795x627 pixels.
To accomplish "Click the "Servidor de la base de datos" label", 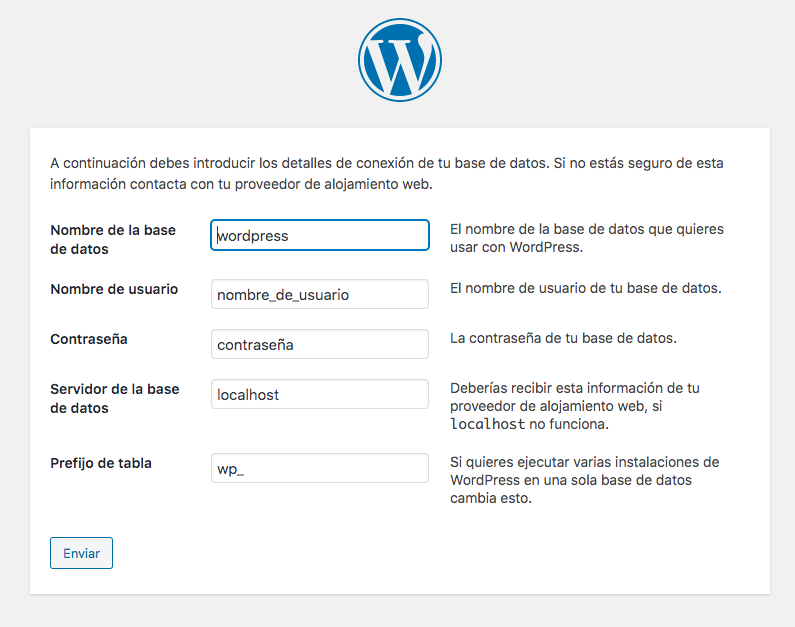I will pyautogui.click(x=115, y=398).
